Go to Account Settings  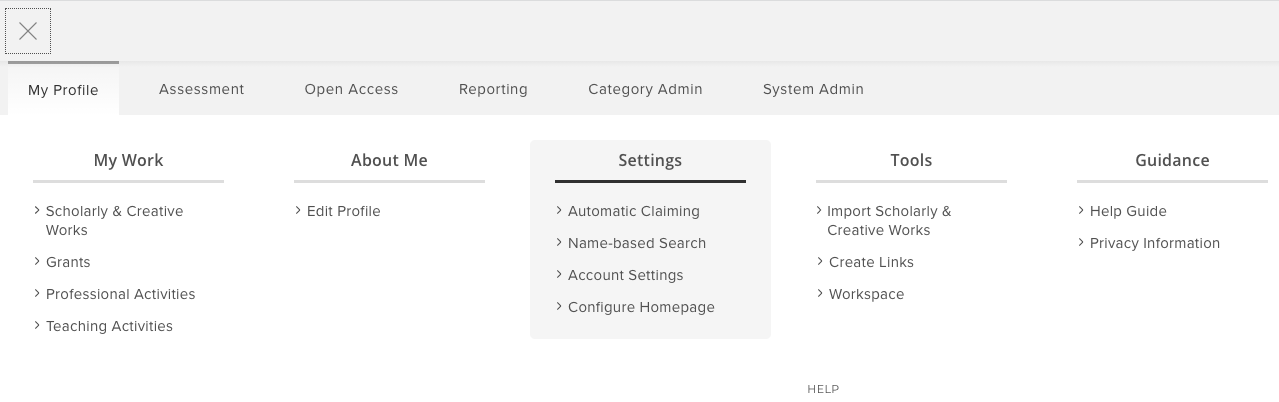(625, 275)
